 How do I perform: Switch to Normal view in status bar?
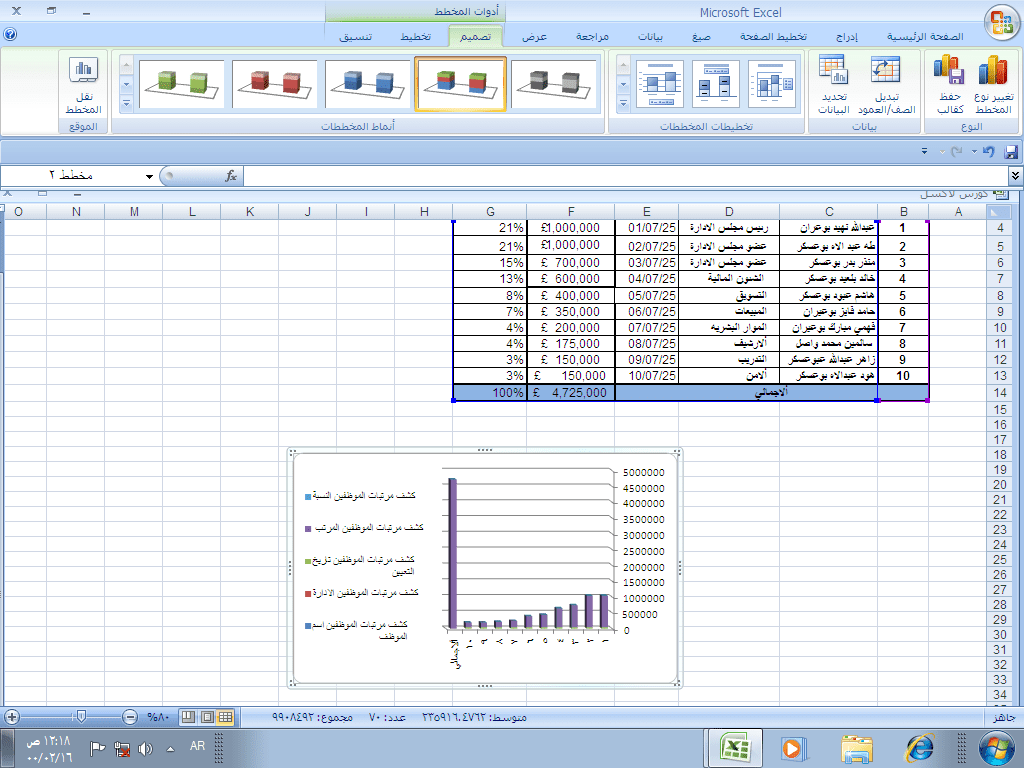point(226,717)
